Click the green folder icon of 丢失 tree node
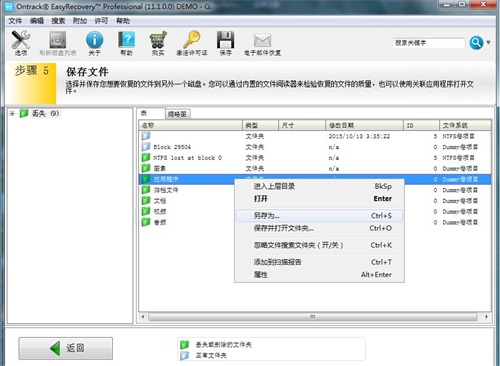Image resolution: width=500 pixels, height=366 pixels. click(24, 113)
